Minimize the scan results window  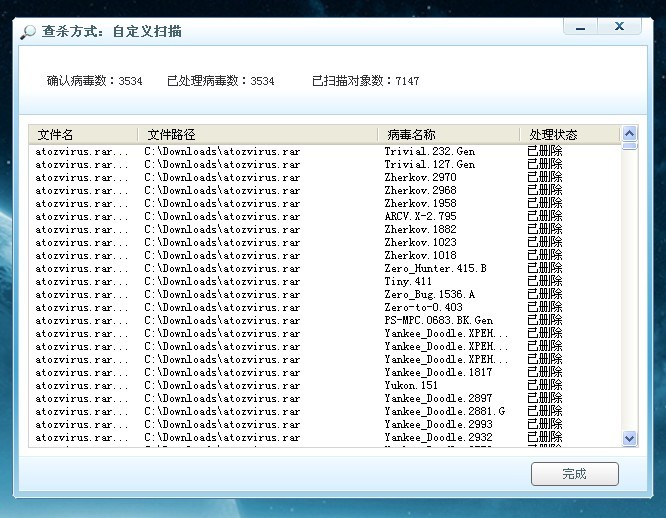pyautogui.click(x=580, y=27)
